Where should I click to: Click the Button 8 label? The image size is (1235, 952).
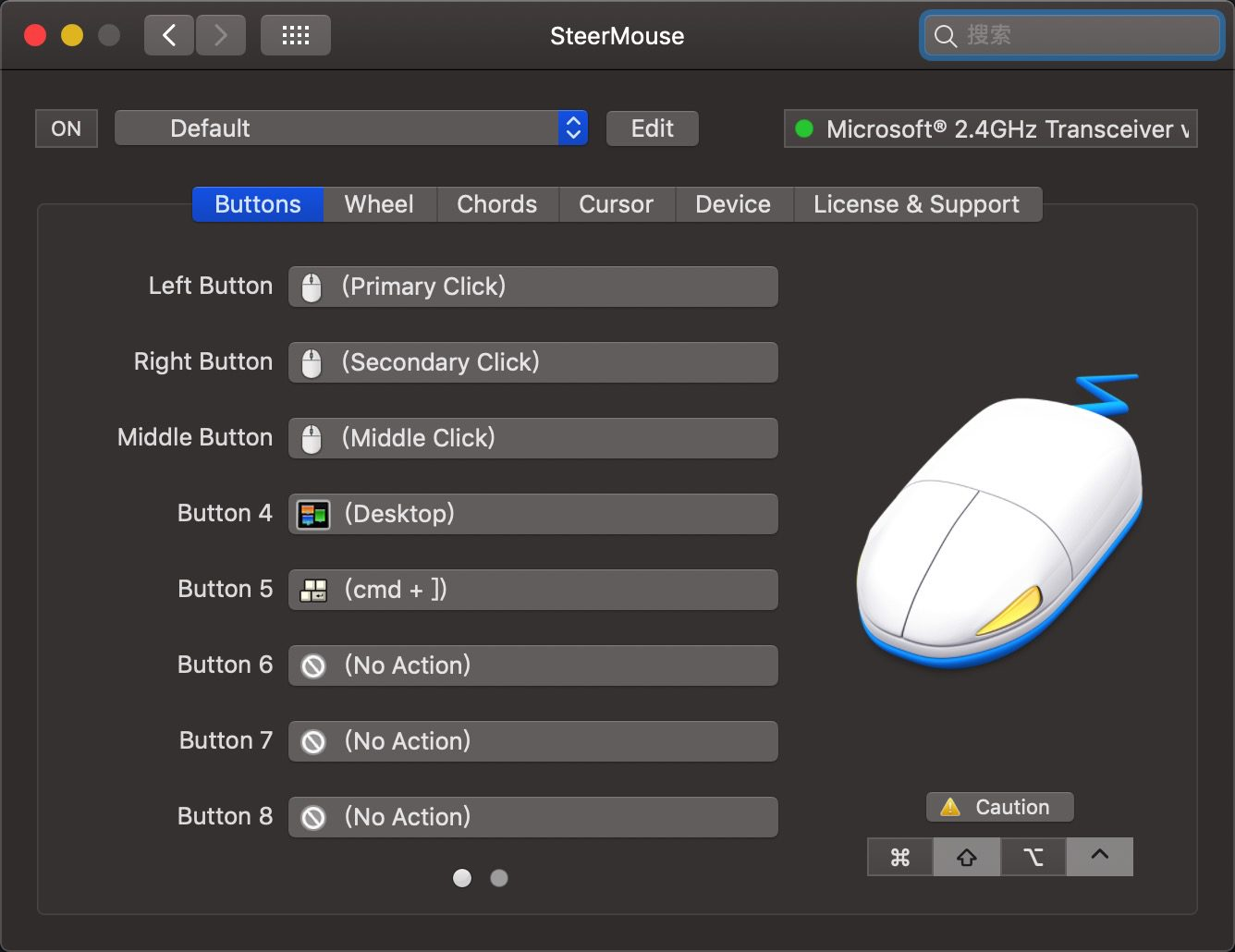[225, 816]
